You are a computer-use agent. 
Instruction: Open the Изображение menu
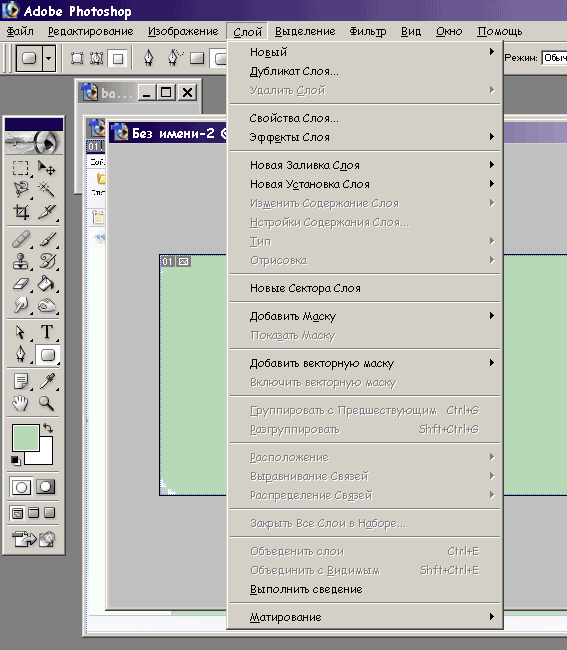[x=183, y=31]
